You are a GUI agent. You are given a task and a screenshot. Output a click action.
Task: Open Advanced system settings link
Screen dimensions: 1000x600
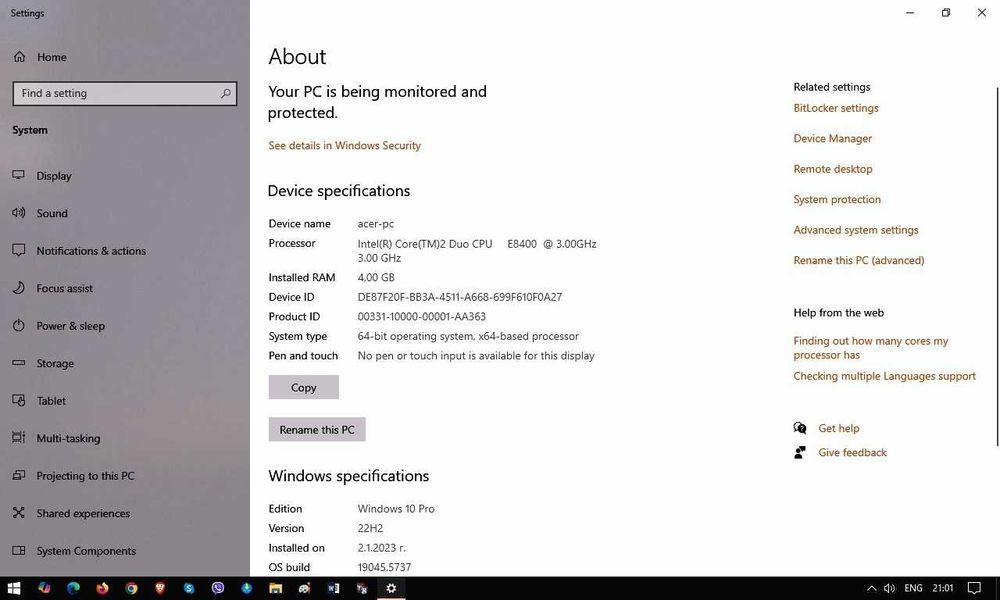coord(856,230)
